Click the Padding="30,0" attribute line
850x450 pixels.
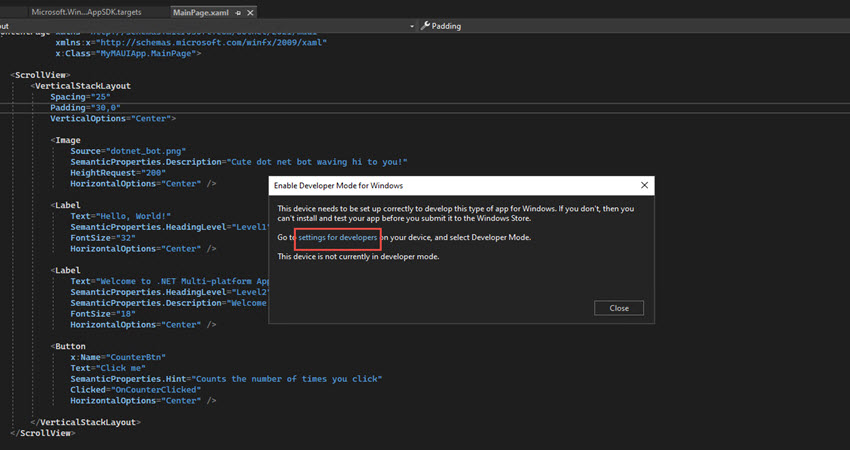[x=85, y=108]
